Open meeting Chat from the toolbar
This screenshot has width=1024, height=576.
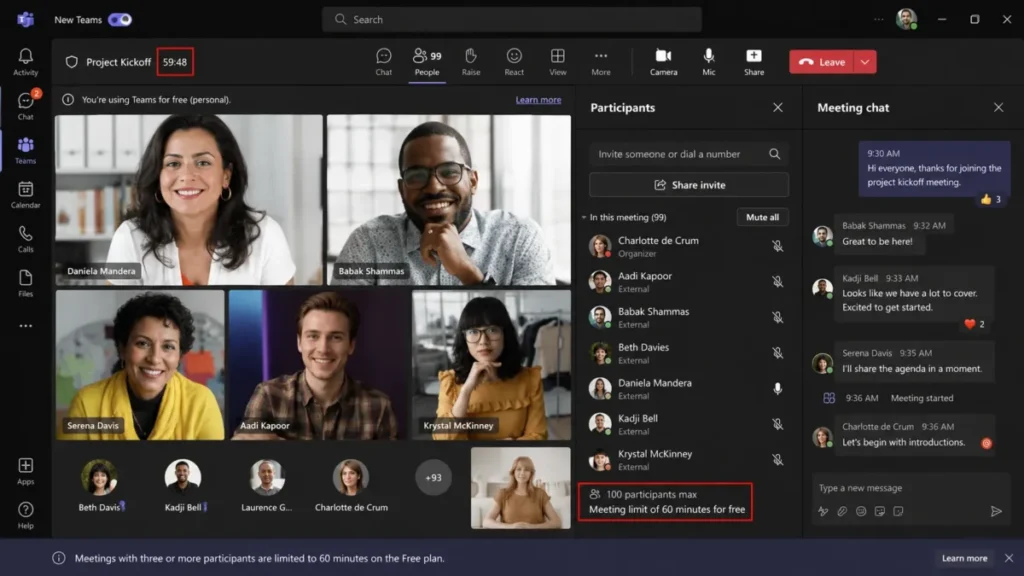click(383, 62)
